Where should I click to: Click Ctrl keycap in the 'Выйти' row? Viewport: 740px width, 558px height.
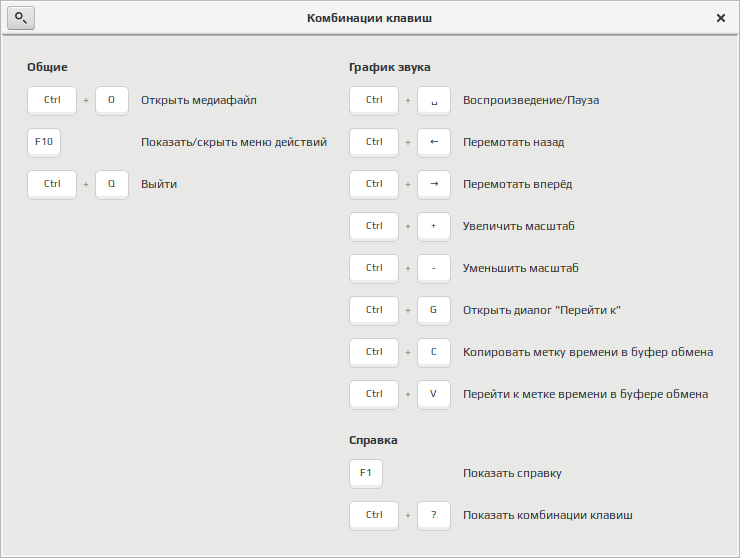52,184
